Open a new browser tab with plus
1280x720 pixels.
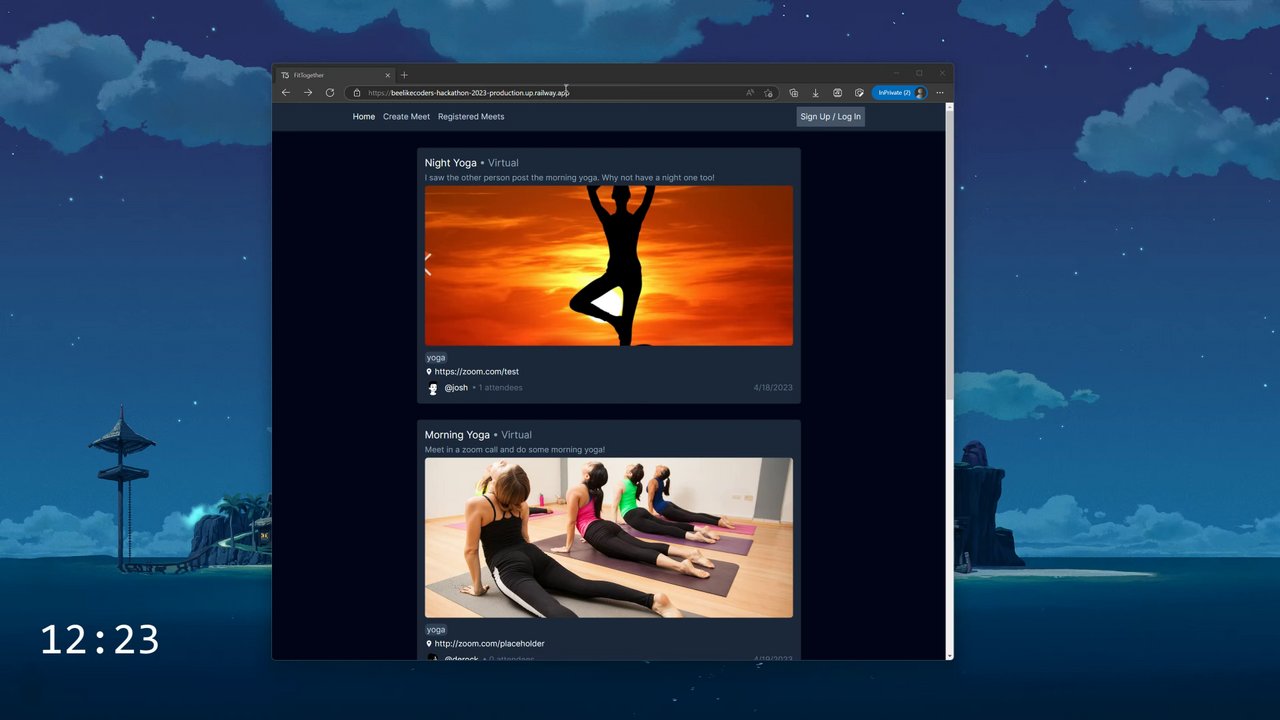(404, 75)
